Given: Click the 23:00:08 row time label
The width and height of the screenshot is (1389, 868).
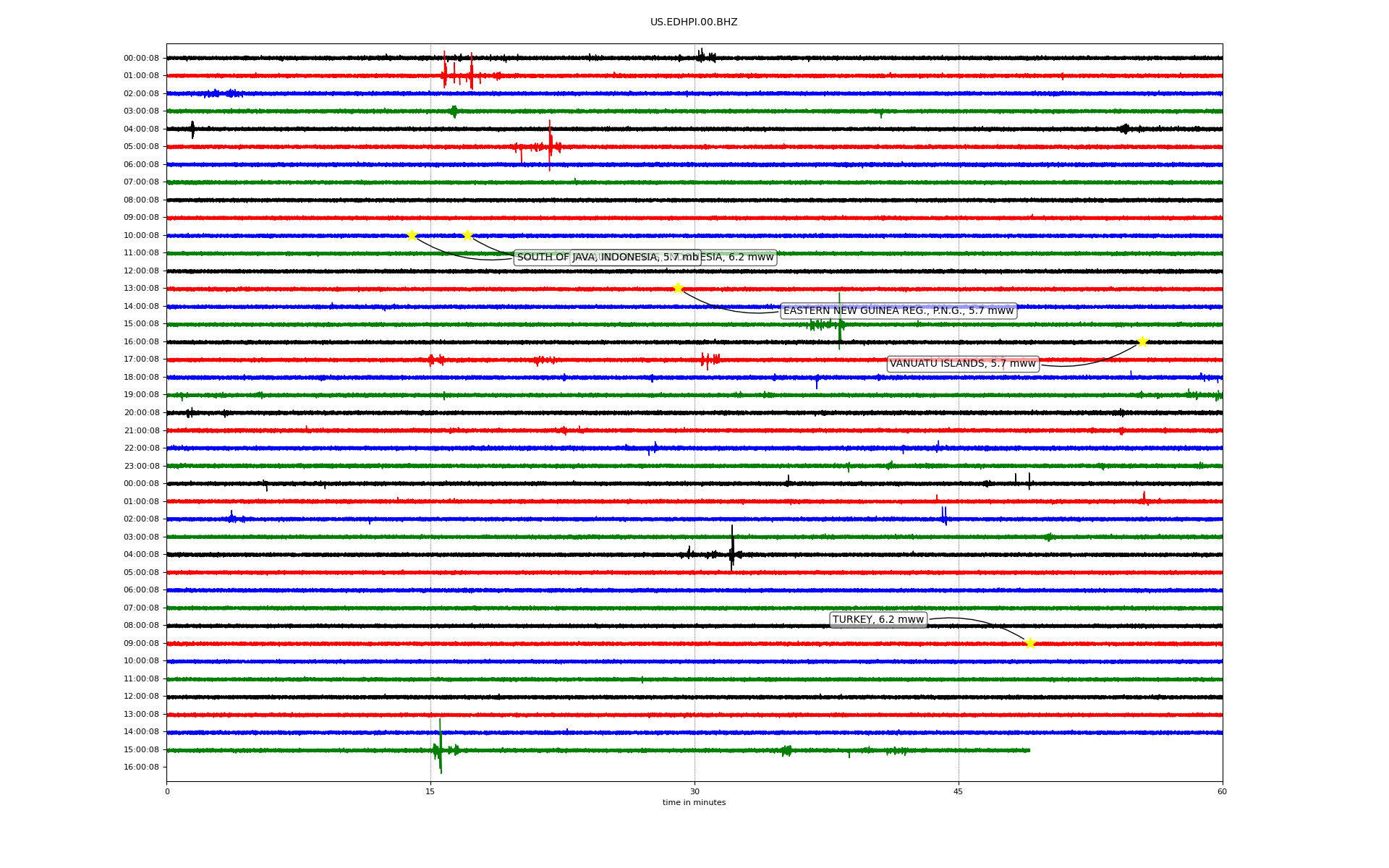Looking at the screenshot, I should (x=141, y=467).
